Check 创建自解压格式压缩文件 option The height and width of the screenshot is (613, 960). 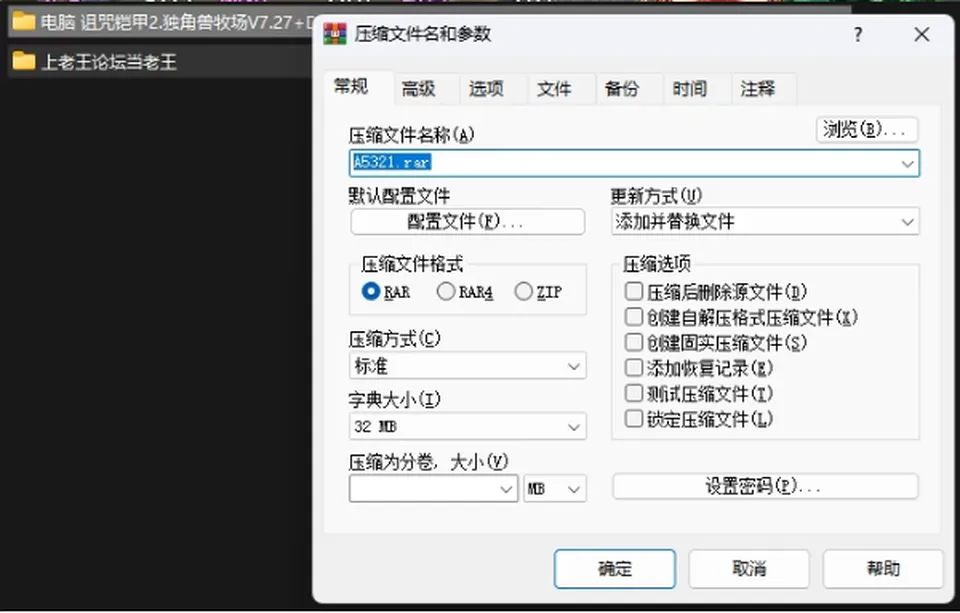[634, 317]
